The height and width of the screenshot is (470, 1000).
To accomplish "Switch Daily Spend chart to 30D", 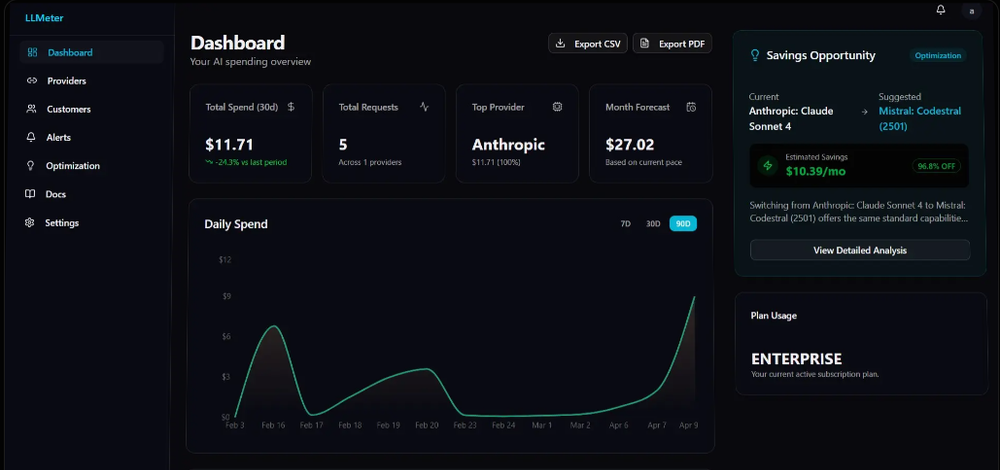I will [x=653, y=224].
